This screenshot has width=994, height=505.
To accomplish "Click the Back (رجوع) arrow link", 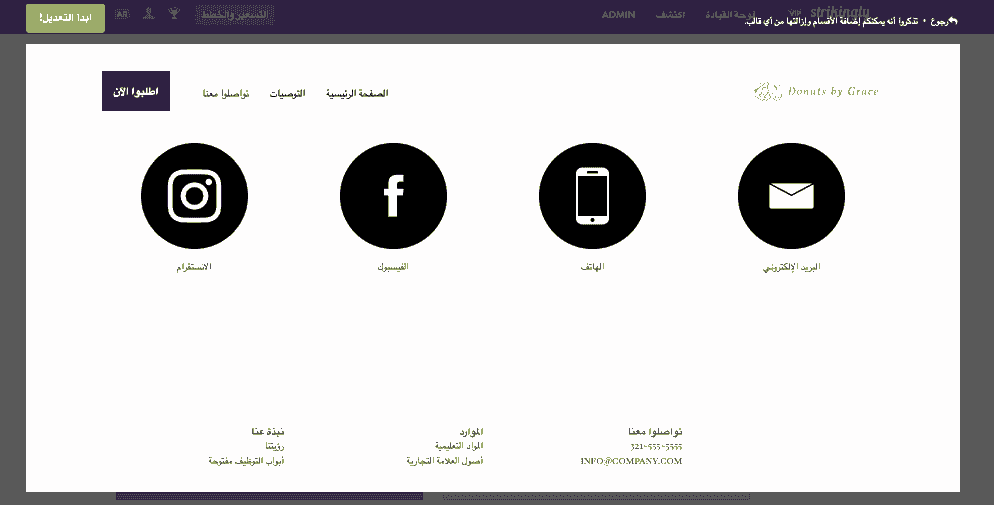I will (x=945, y=22).
